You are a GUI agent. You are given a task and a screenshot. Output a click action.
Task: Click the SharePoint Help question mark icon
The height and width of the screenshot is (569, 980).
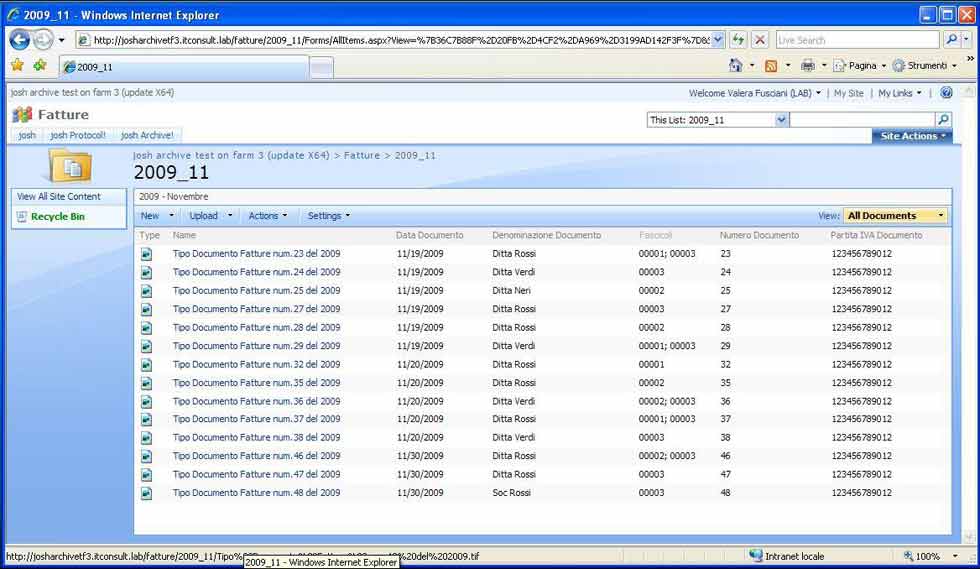946,93
